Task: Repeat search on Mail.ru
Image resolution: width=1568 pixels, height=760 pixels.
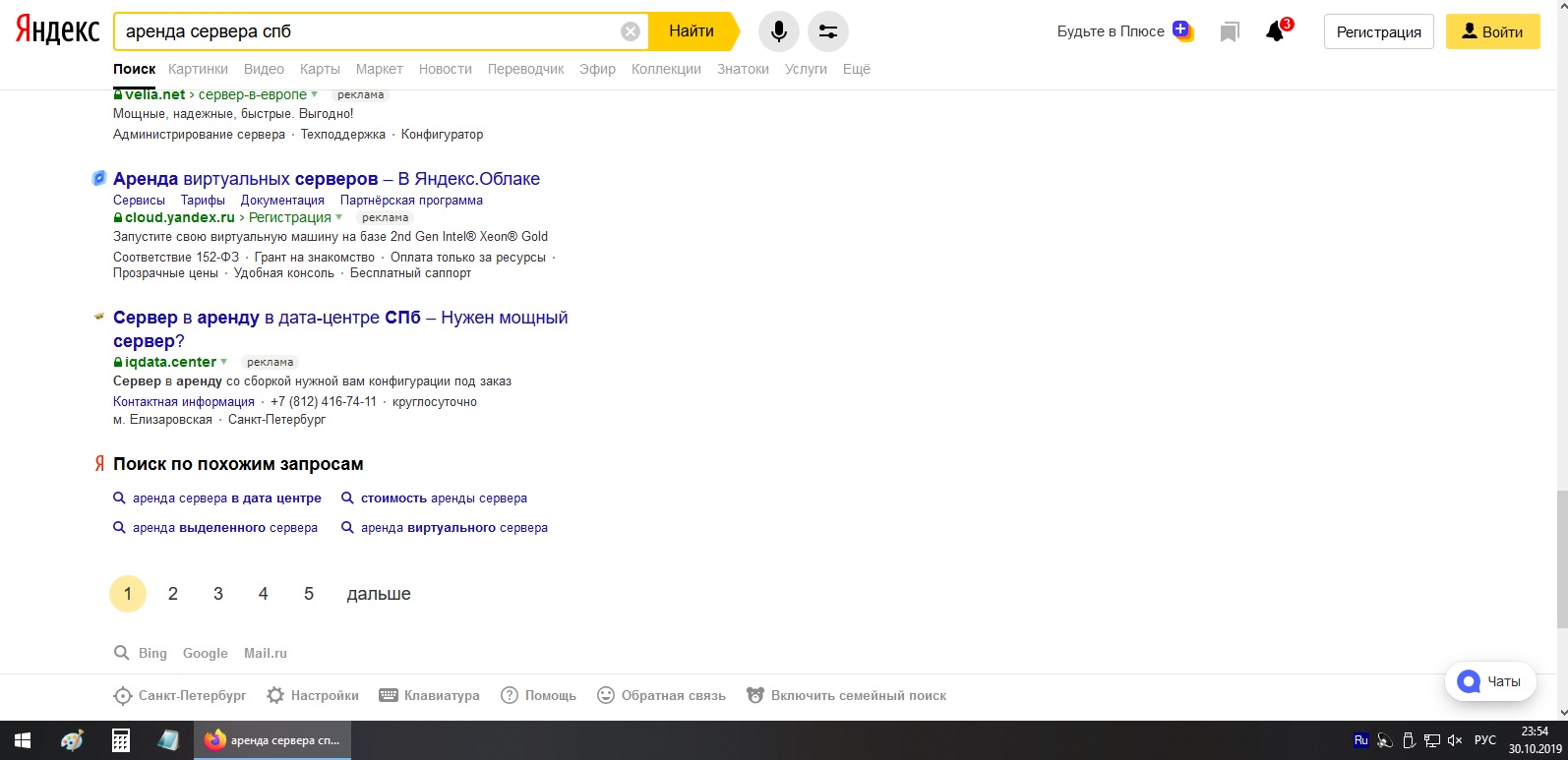Action: [266, 653]
